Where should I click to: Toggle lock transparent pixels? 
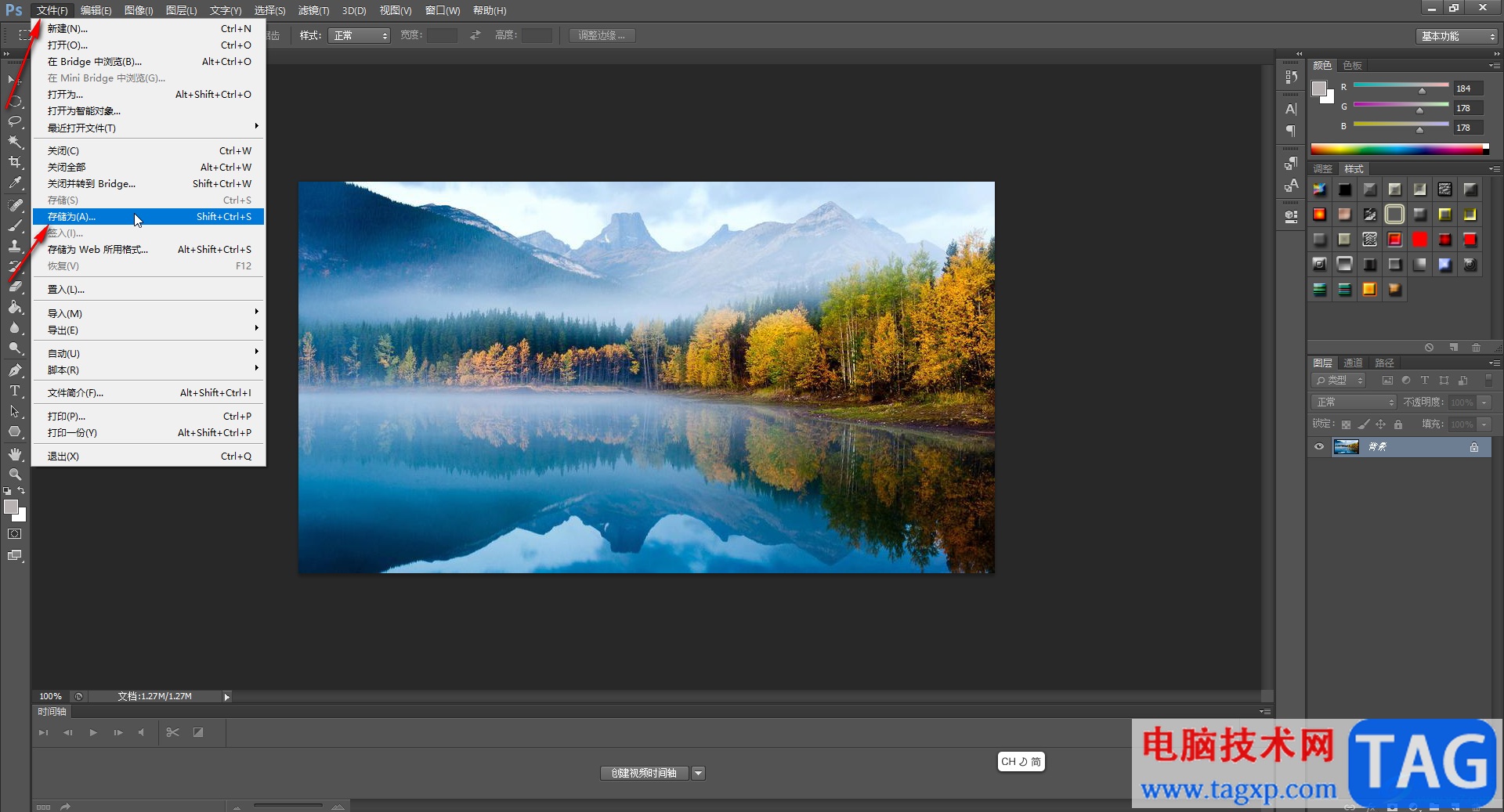coord(1346,424)
